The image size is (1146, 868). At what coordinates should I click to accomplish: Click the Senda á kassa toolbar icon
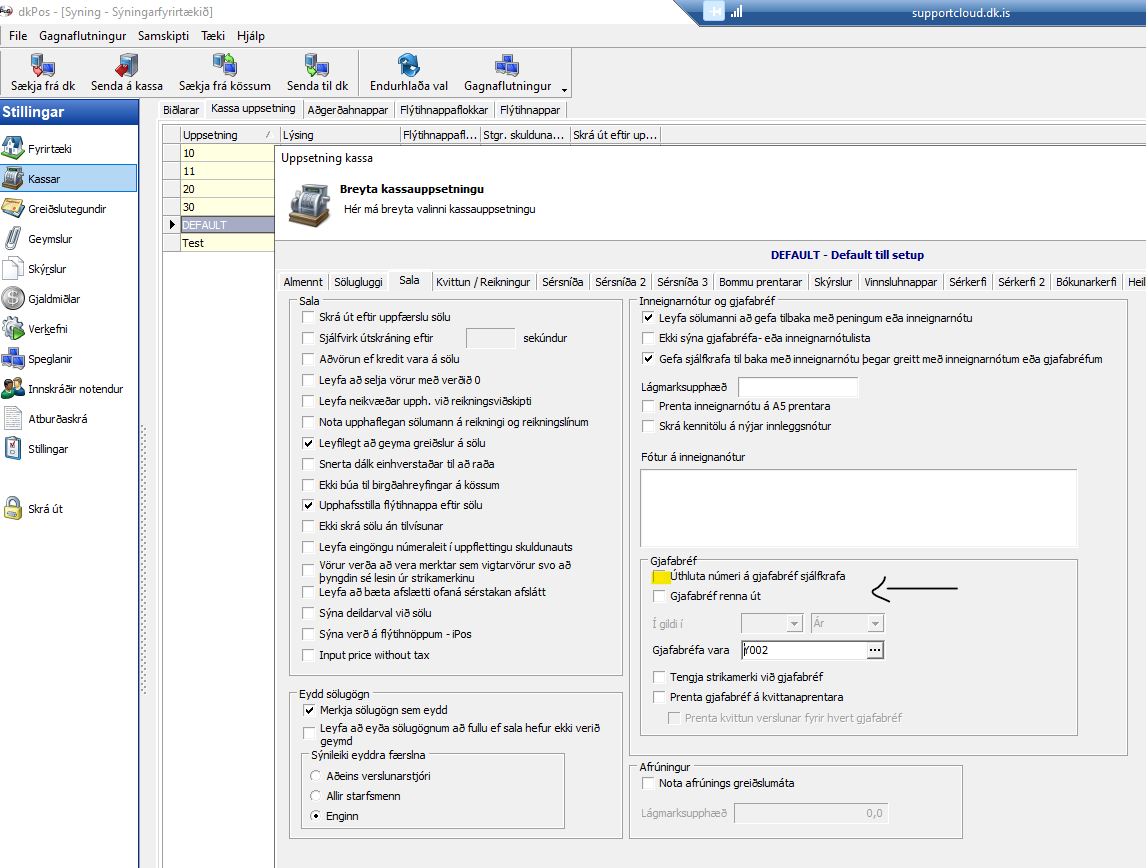(x=126, y=67)
